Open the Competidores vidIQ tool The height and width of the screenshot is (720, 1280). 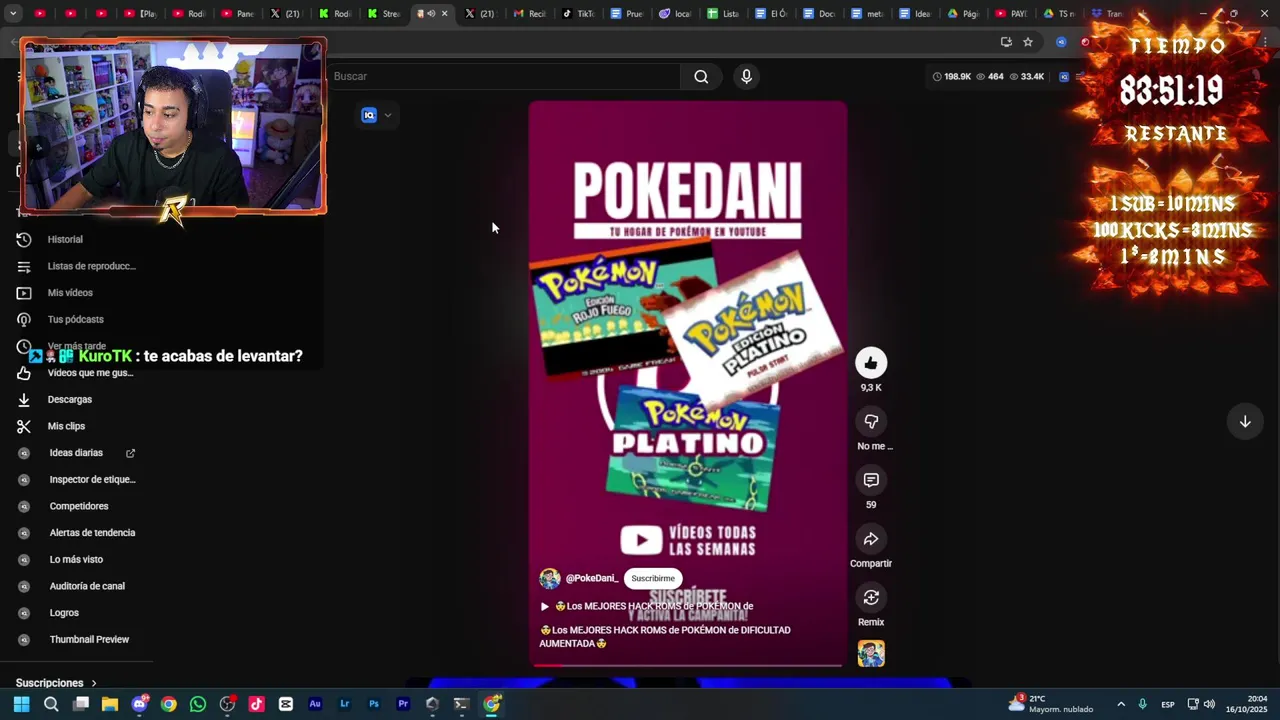click(78, 506)
